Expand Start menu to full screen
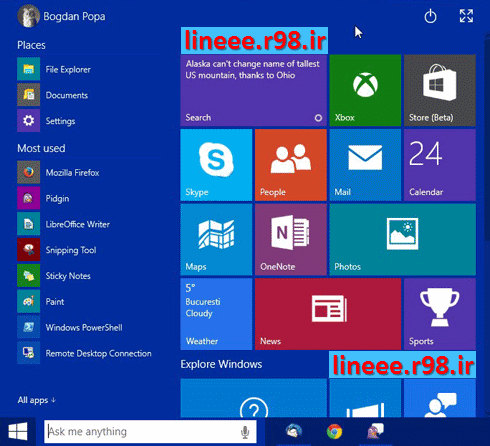This screenshot has width=490, height=446. coord(466,16)
